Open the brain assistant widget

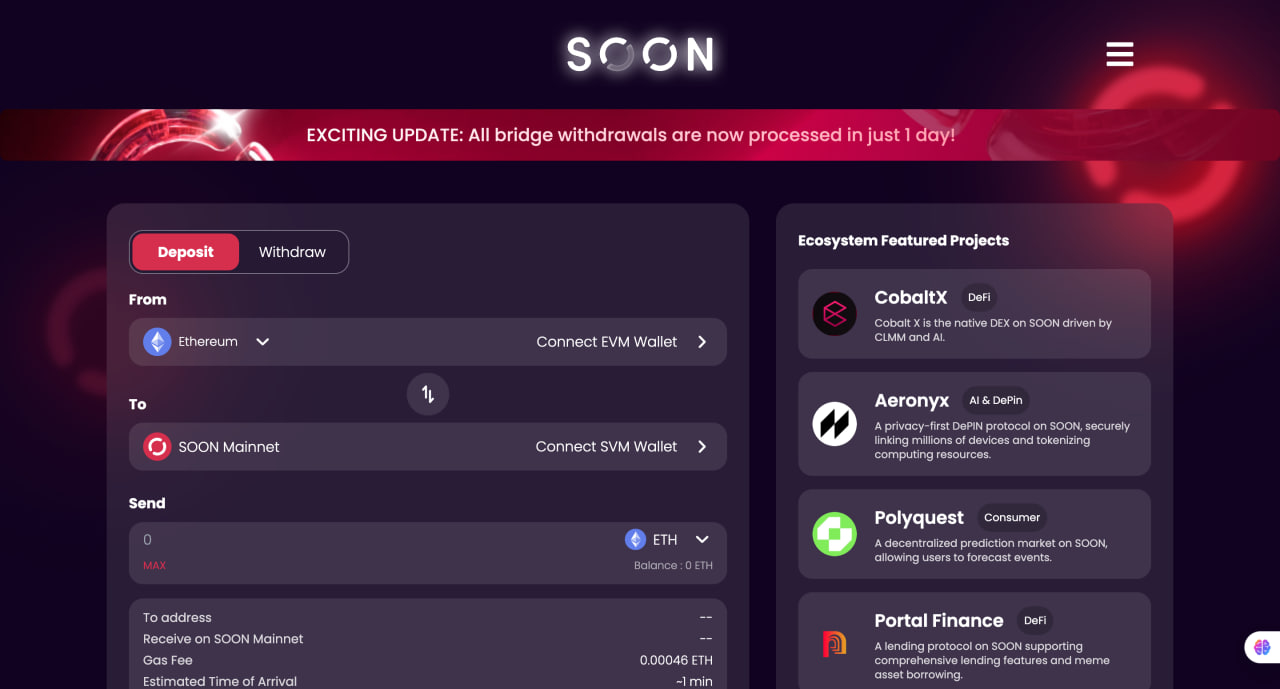point(1261,647)
